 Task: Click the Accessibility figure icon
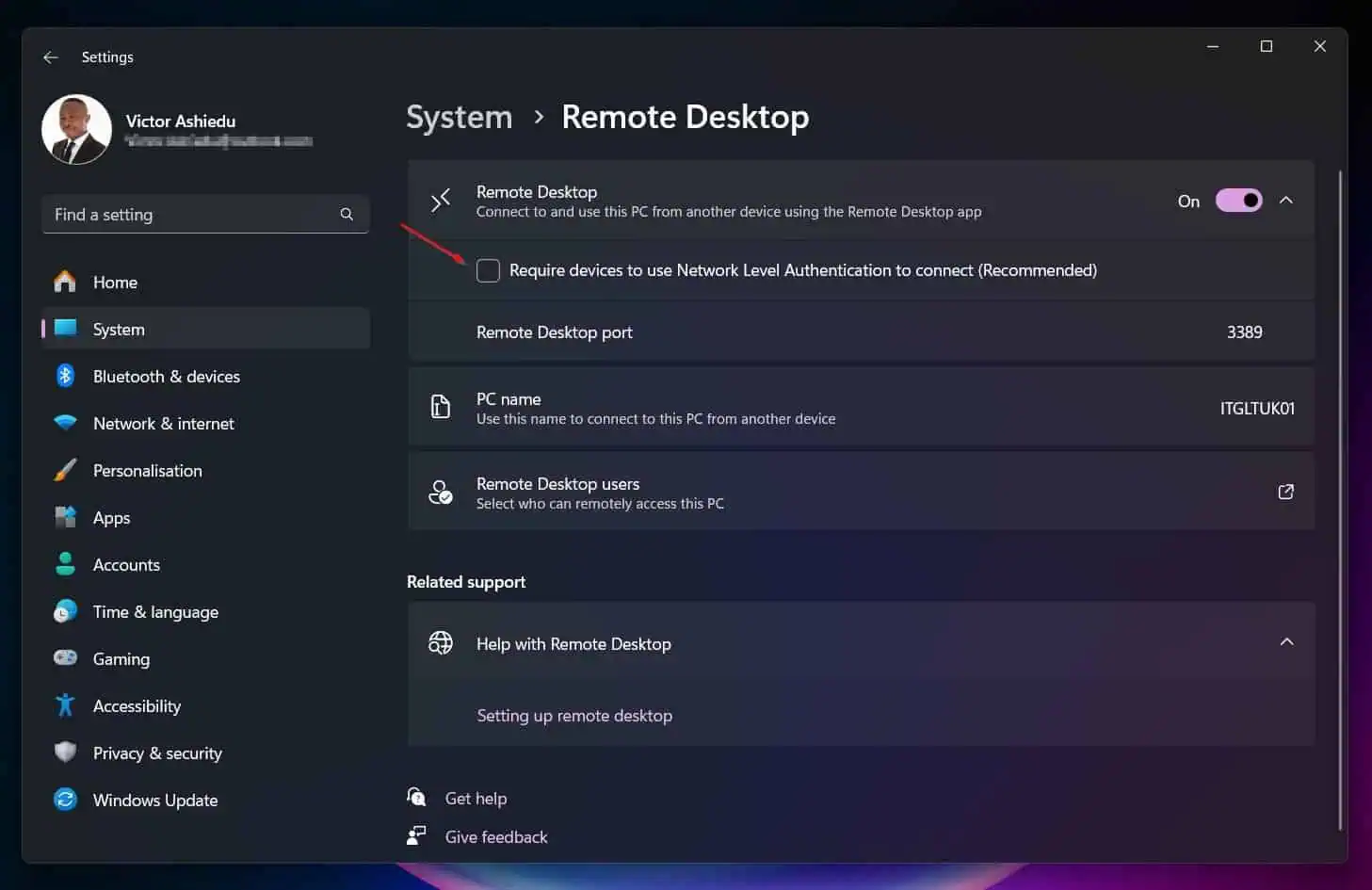point(65,704)
